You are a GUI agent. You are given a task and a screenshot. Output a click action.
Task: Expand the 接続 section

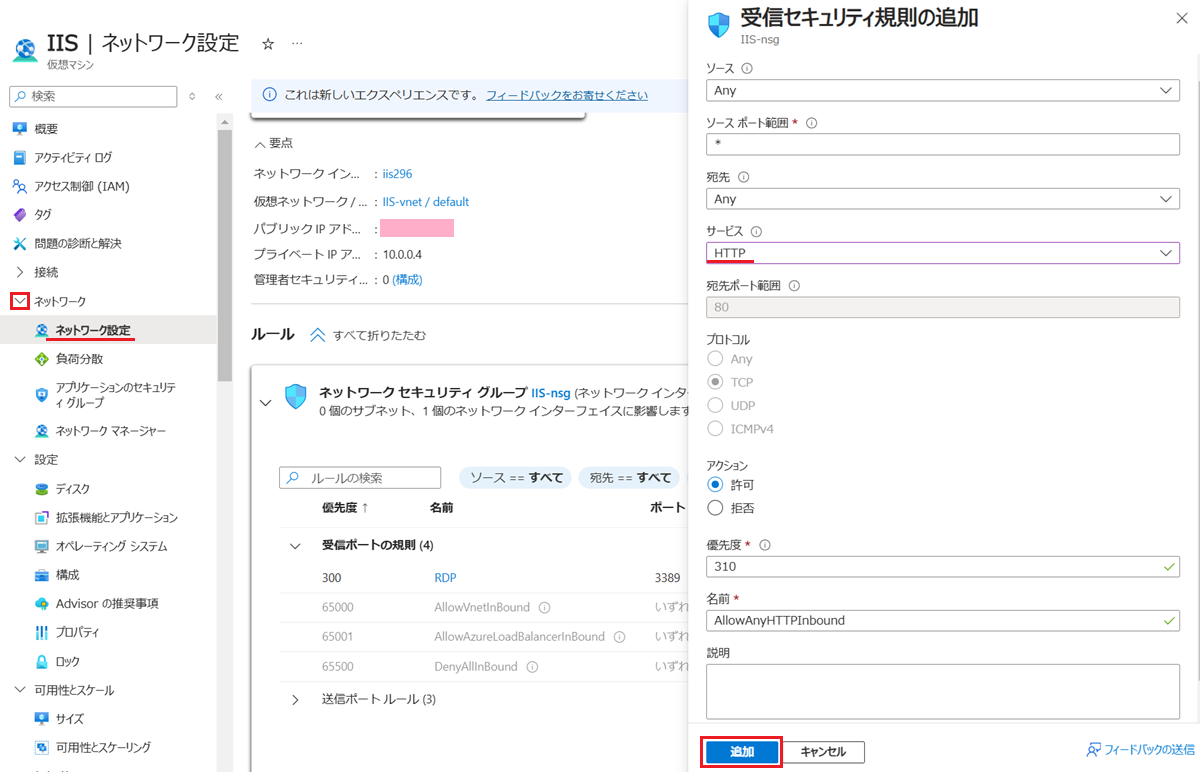coord(20,272)
